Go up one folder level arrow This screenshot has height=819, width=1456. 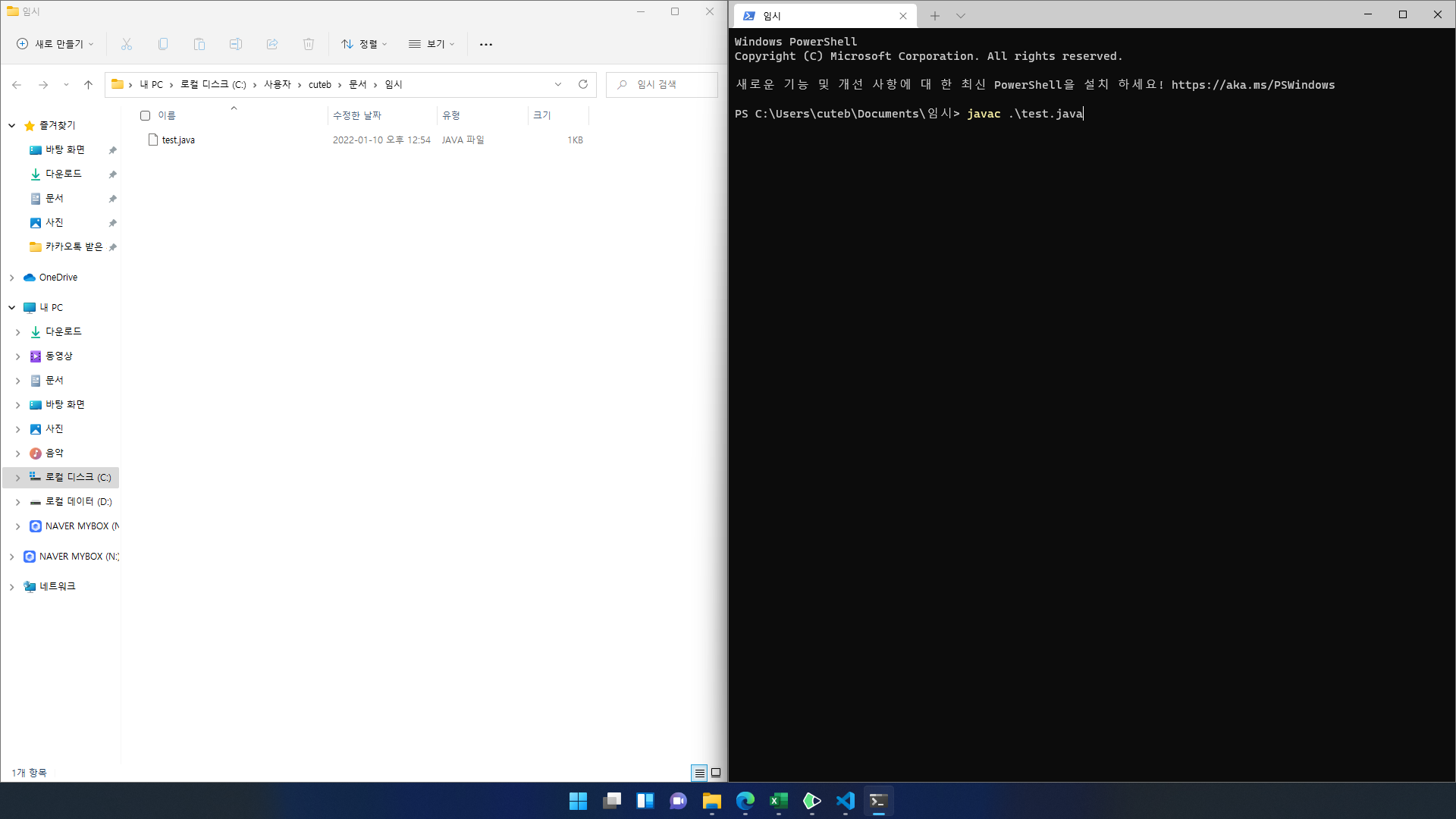pyautogui.click(x=88, y=84)
